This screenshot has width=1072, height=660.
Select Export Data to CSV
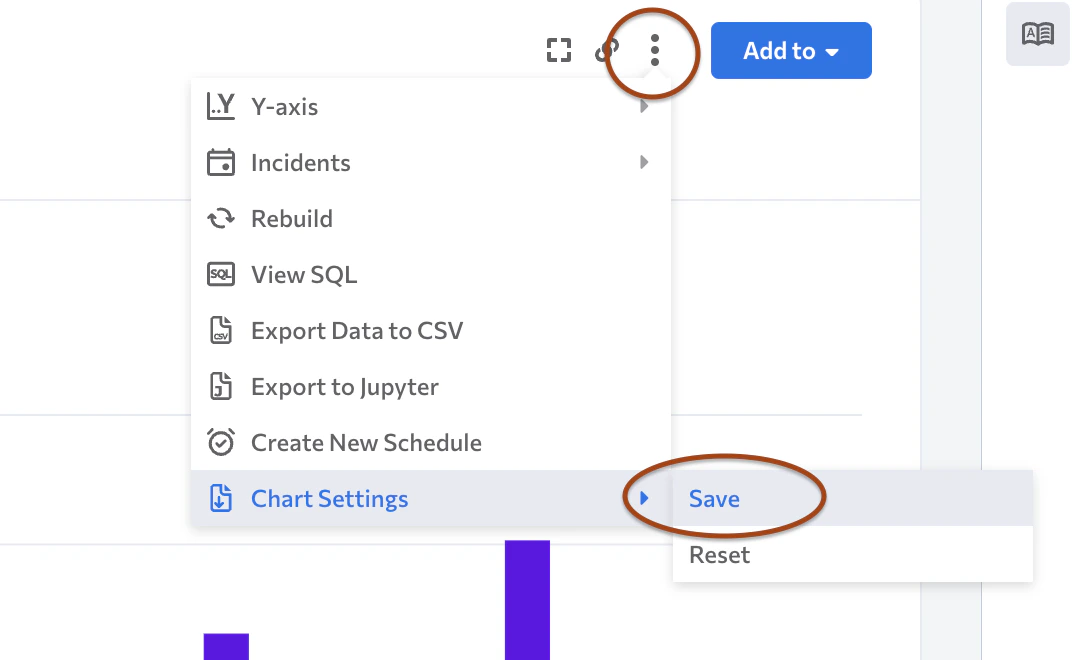point(357,330)
